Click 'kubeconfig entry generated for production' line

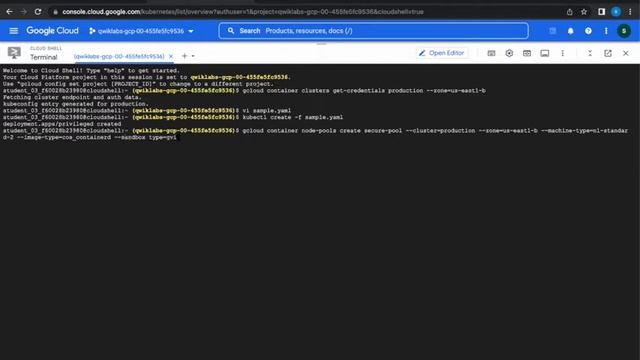click(x=76, y=104)
